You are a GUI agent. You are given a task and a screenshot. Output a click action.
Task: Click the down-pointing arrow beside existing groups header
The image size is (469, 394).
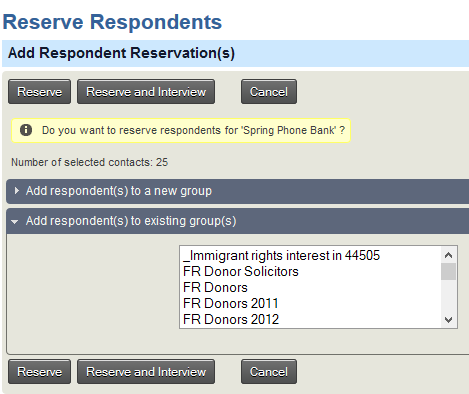[14, 221]
